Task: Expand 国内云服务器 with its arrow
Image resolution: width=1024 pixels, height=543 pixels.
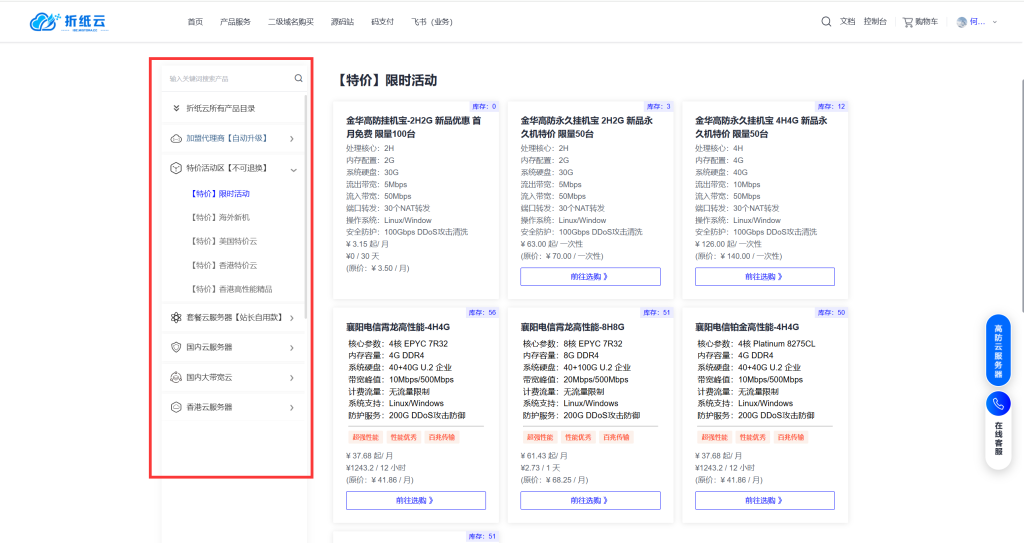Action: coord(292,348)
